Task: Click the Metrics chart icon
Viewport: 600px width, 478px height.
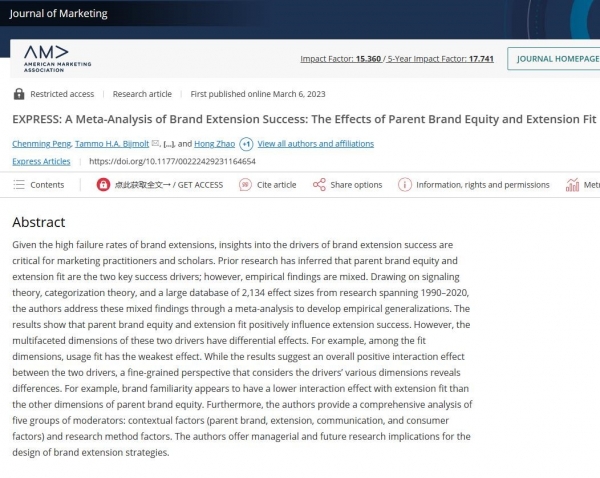Action: (572, 185)
